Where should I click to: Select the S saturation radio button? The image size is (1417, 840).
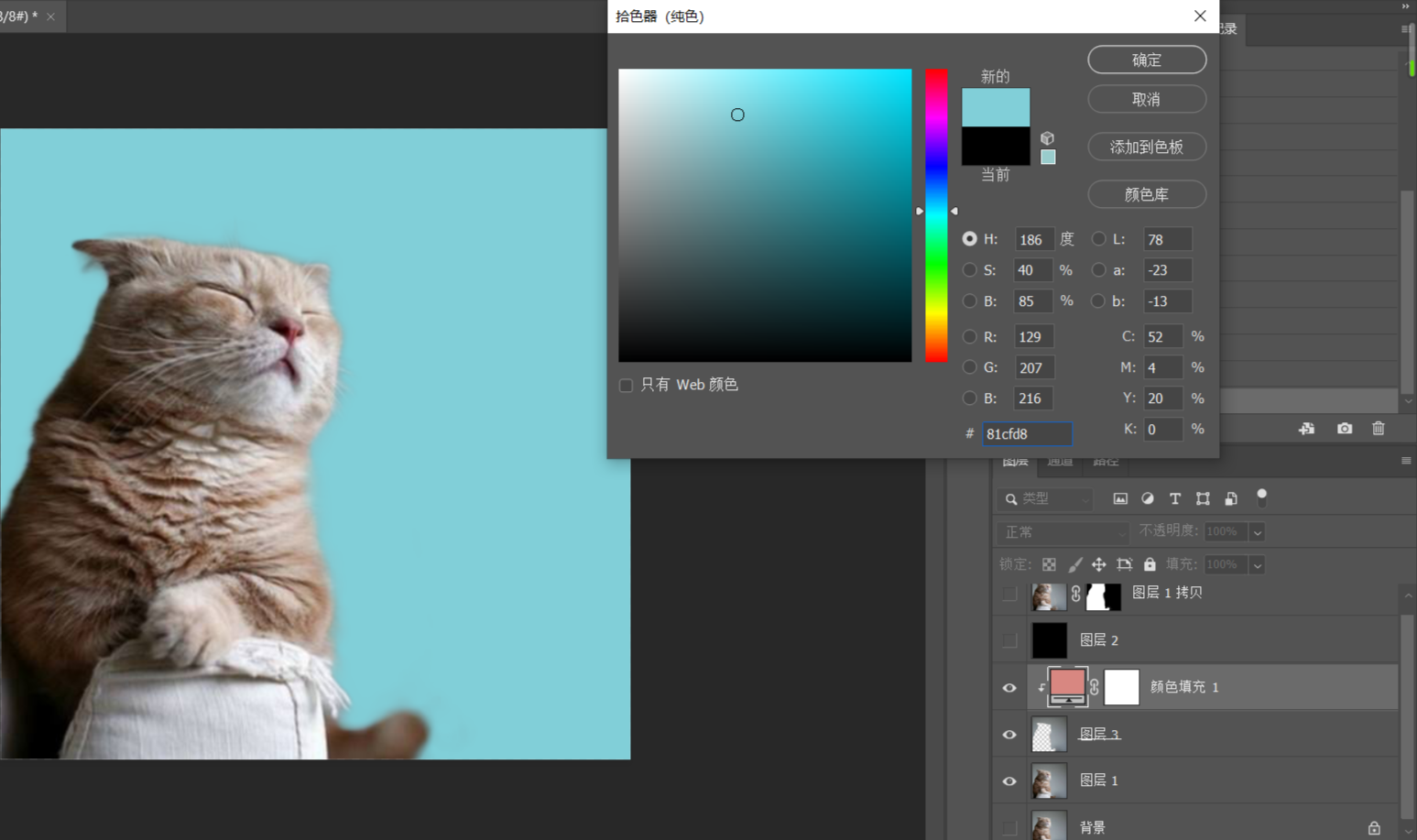point(969,270)
